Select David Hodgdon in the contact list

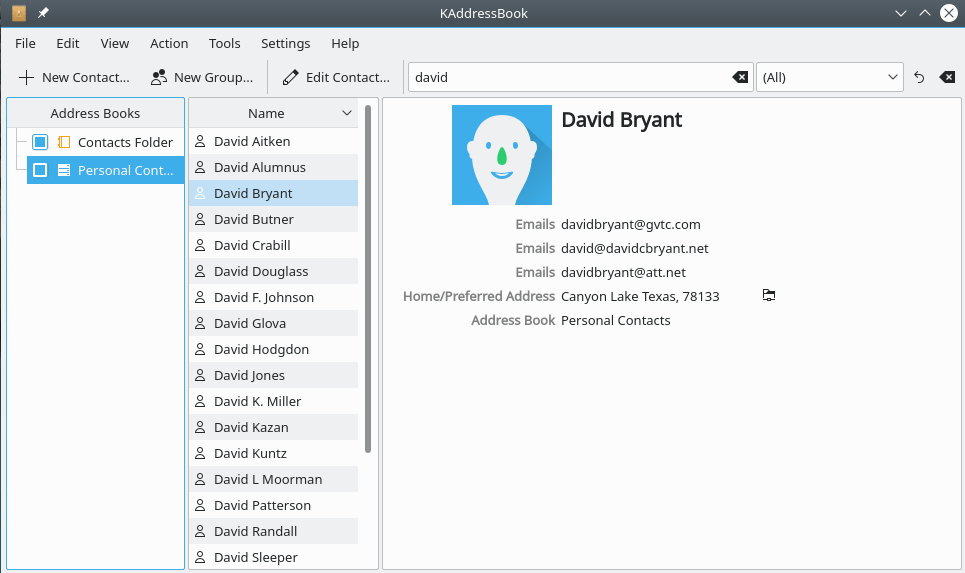pyautogui.click(x=273, y=350)
